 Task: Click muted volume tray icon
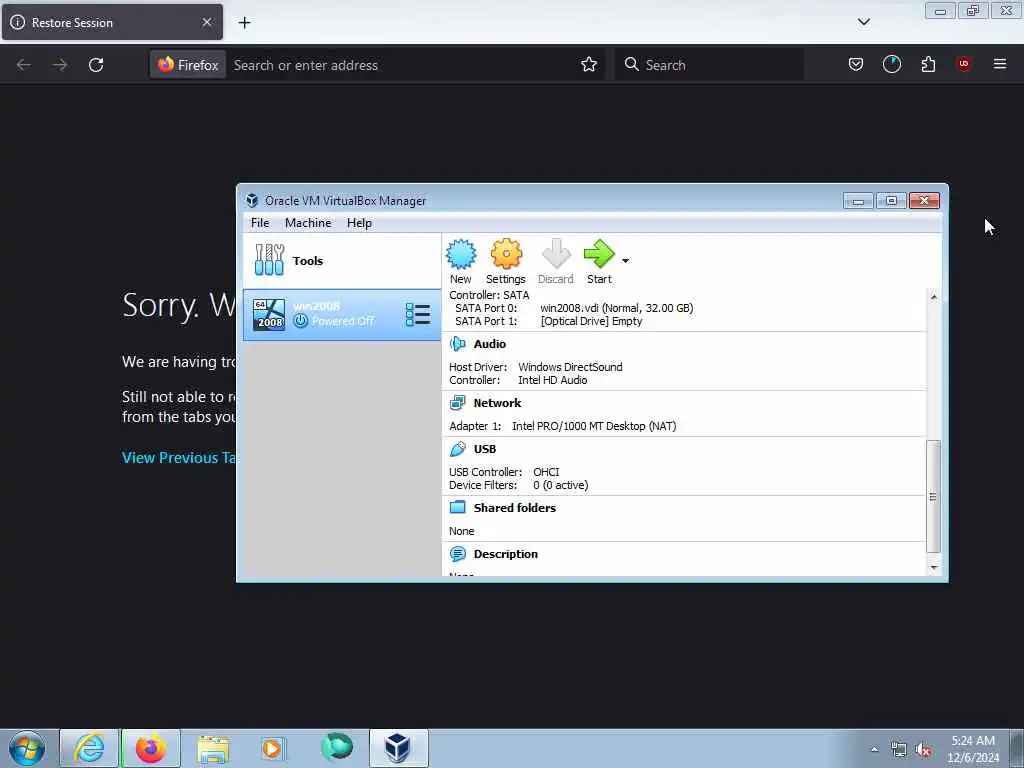click(x=923, y=750)
